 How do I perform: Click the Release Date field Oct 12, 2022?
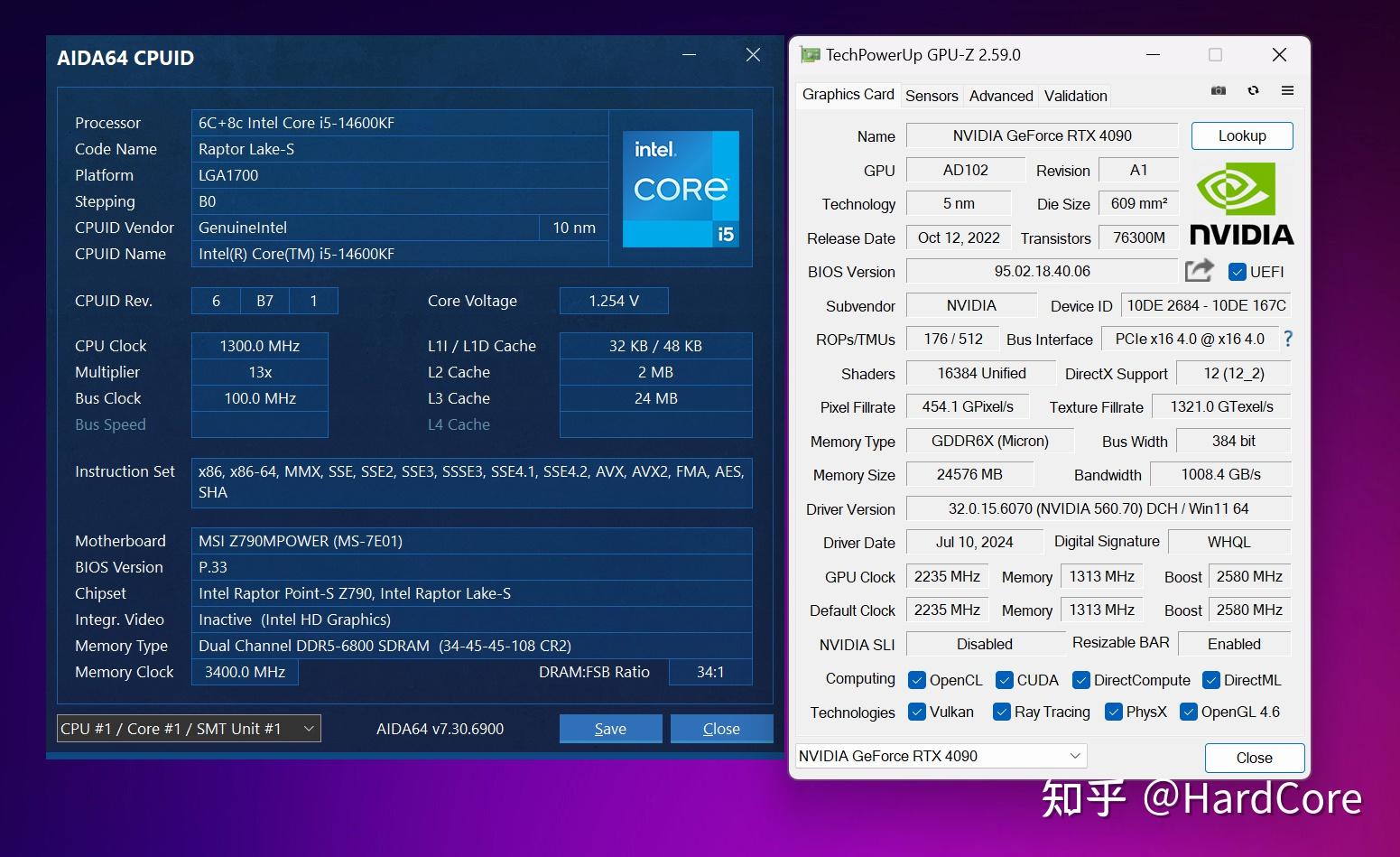pos(959,238)
